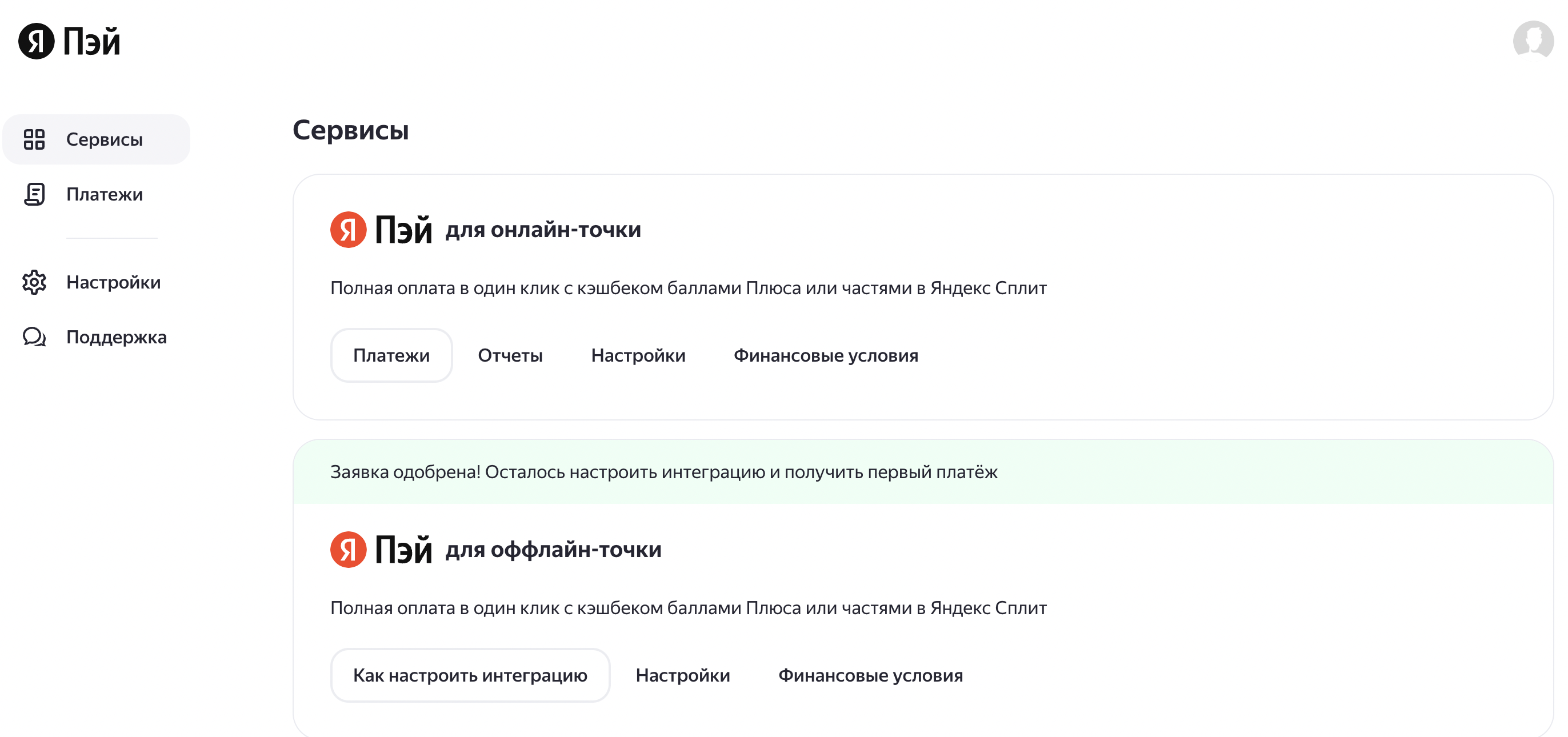Click the red Я logo for онлайн-точки
Screen dimensions: 1568x737
pyautogui.click(x=348, y=230)
